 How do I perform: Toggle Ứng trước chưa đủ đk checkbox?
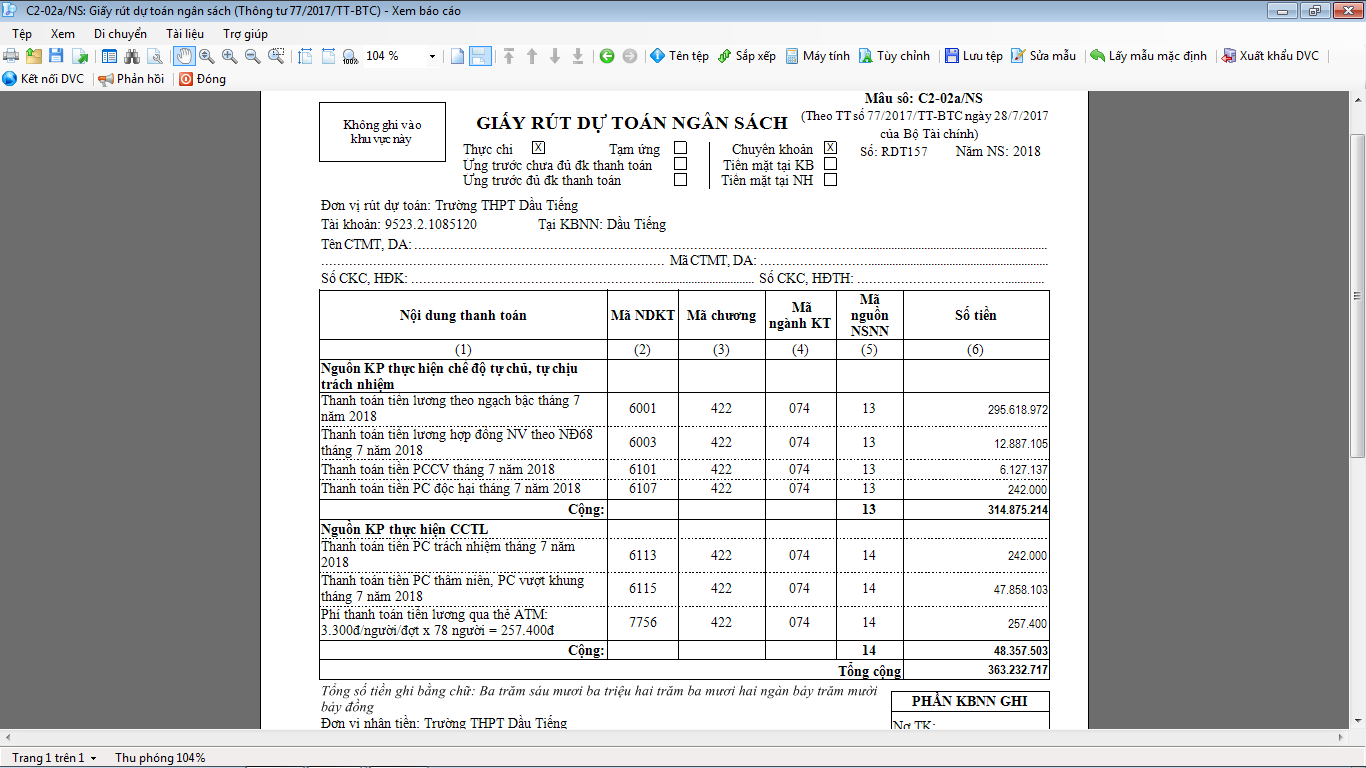click(x=681, y=164)
